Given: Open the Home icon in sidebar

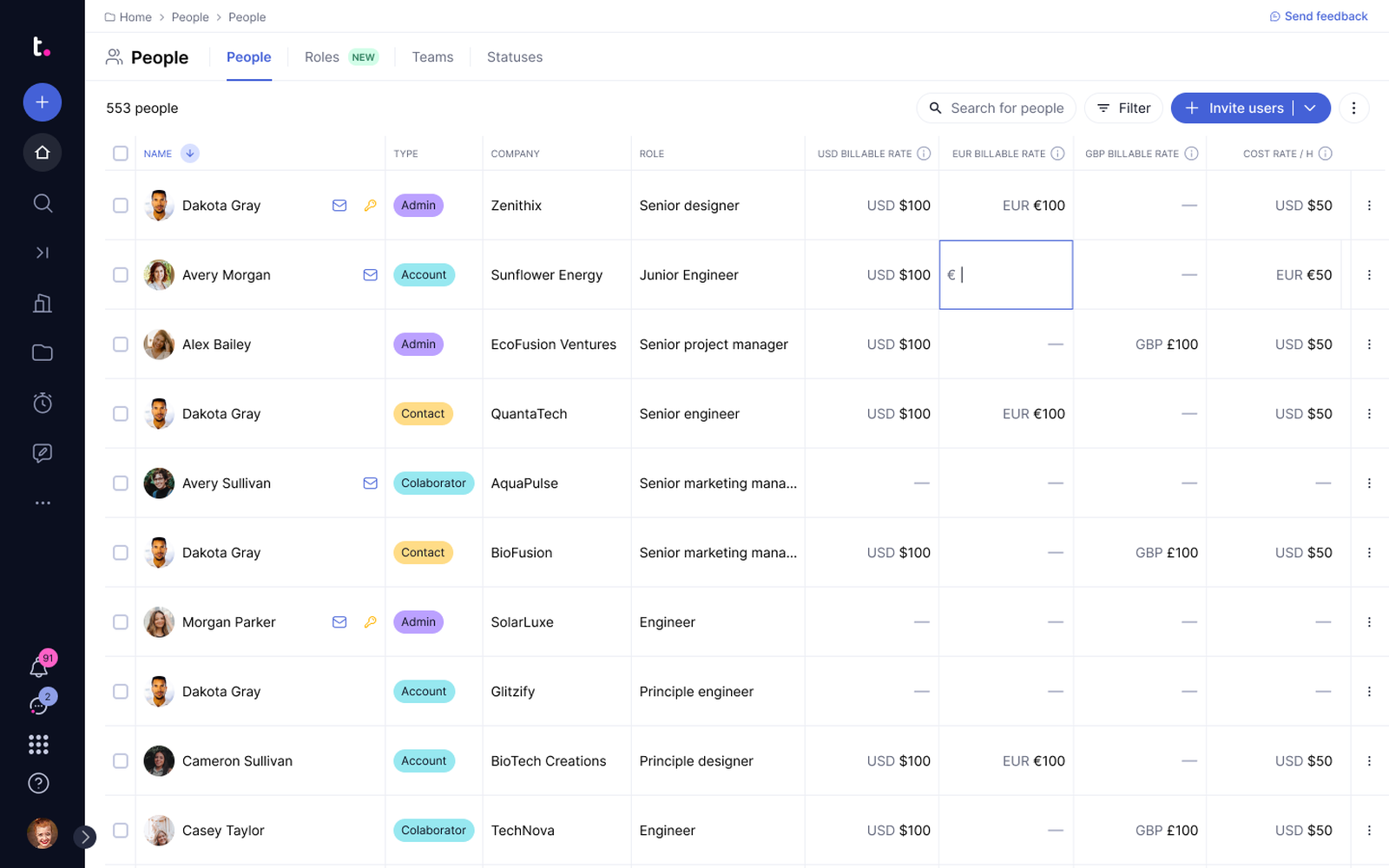Looking at the screenshot, I should (x=42, y=153).
